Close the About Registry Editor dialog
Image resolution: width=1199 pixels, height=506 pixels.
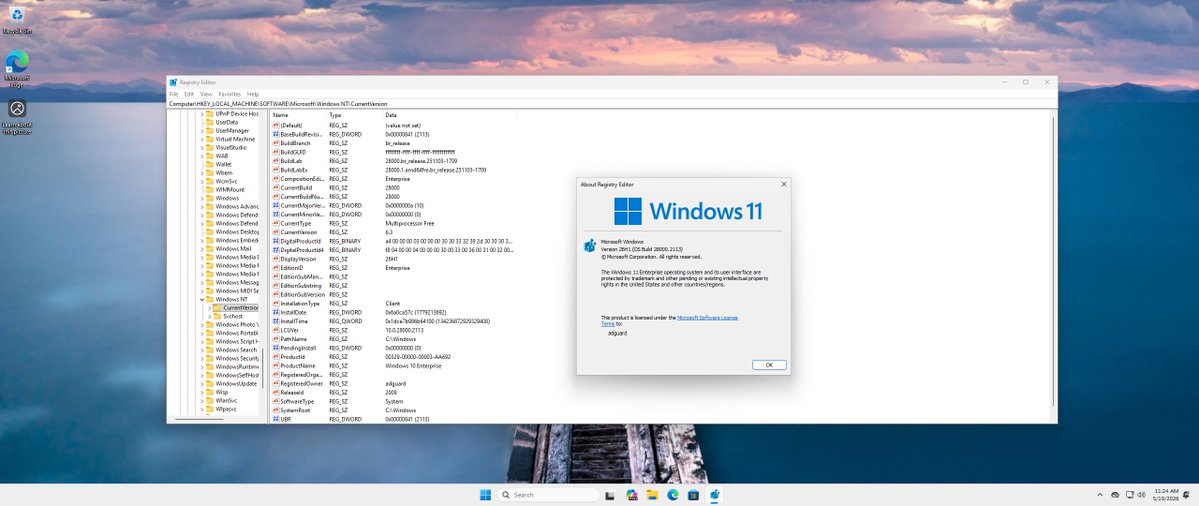[783, 184]
